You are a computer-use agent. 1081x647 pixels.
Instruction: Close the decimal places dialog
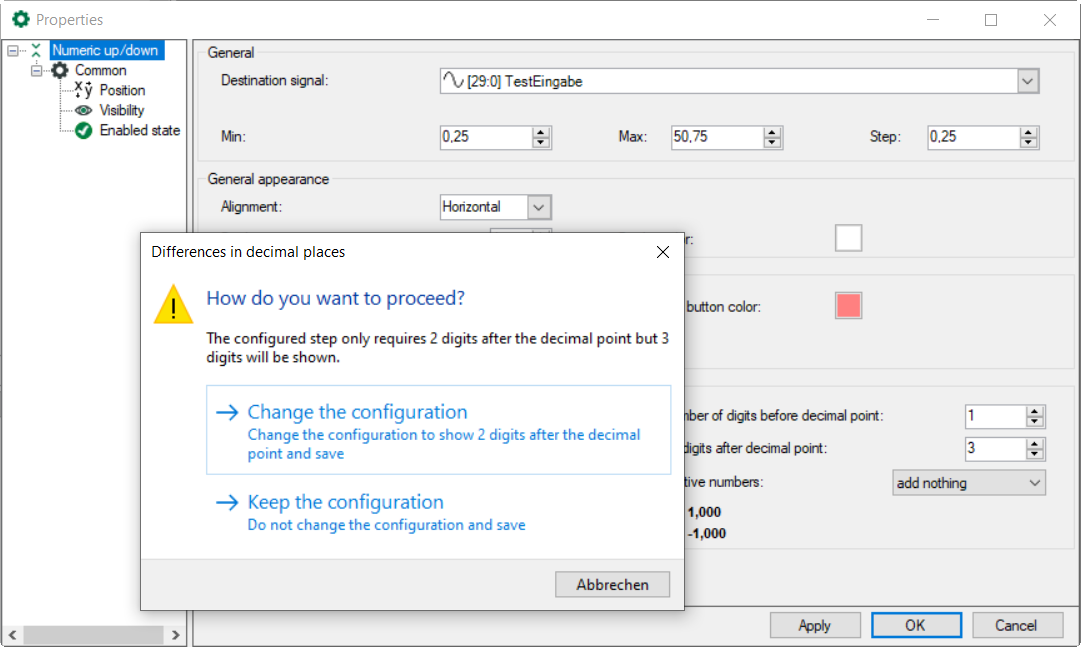tap(662, 252)
